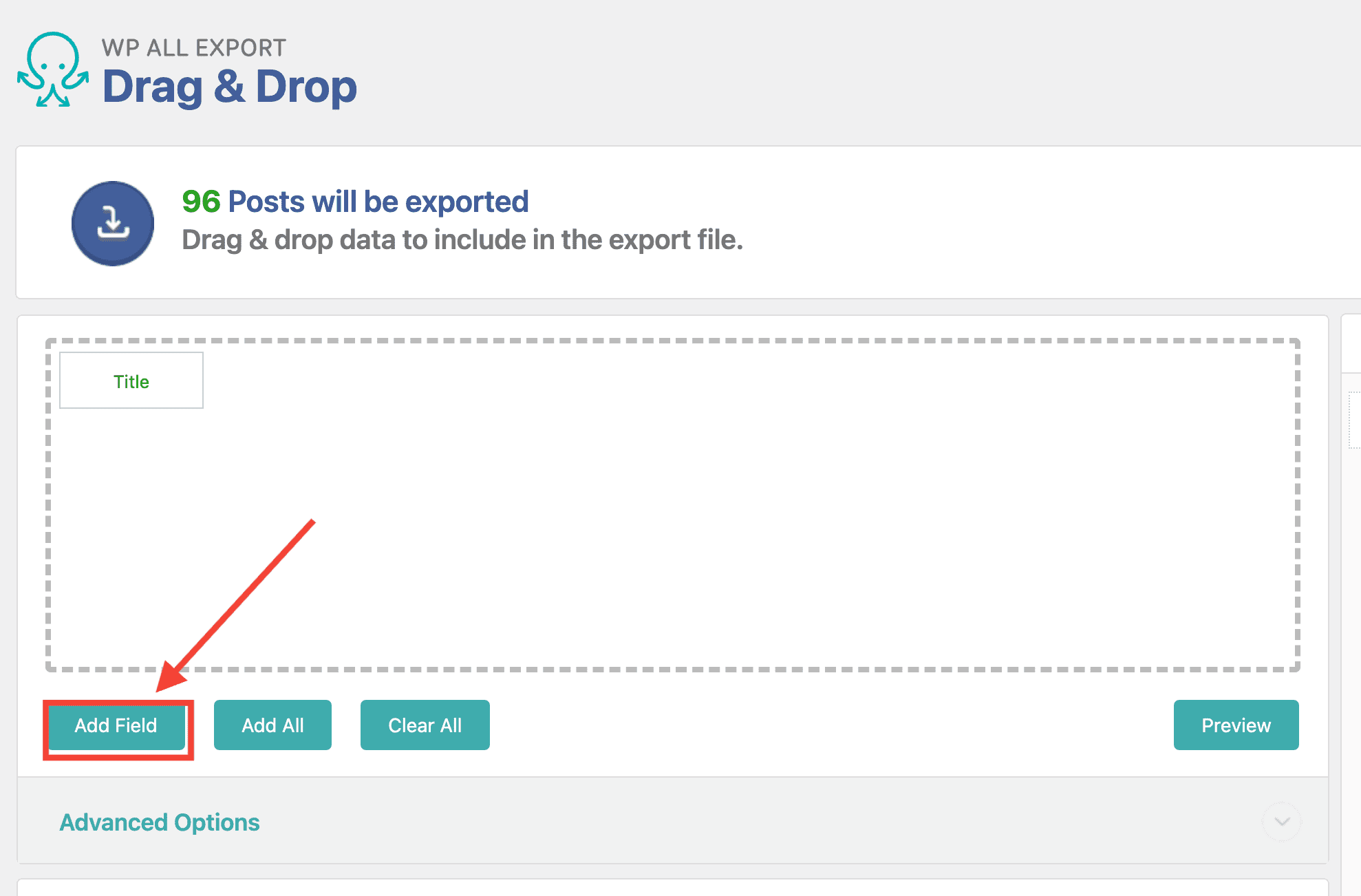Screen dimensions: 1361x896
Task: Click the green 96 post count
Action: point(201,202)
